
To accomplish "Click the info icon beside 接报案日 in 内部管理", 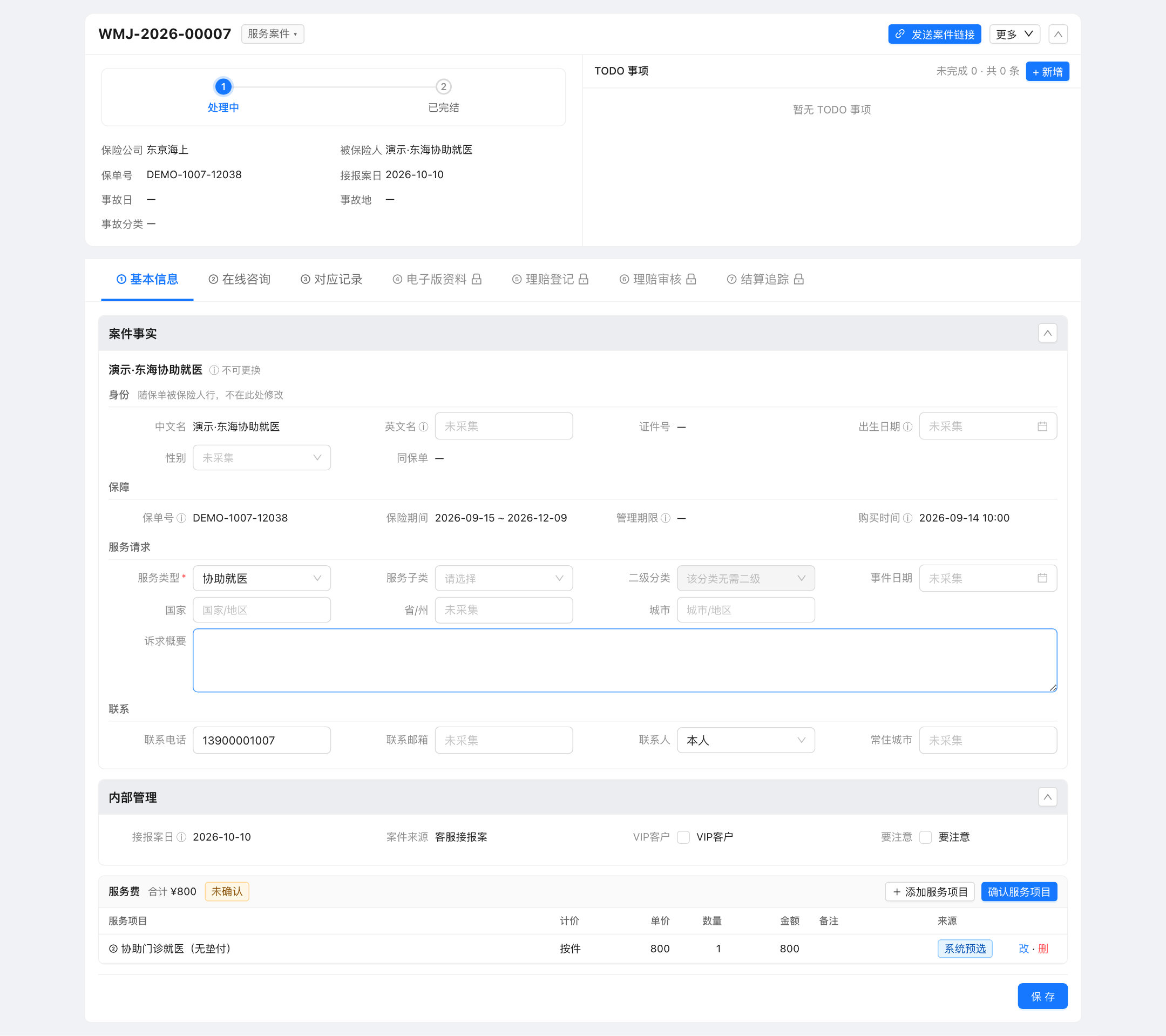I will (181, 837).
